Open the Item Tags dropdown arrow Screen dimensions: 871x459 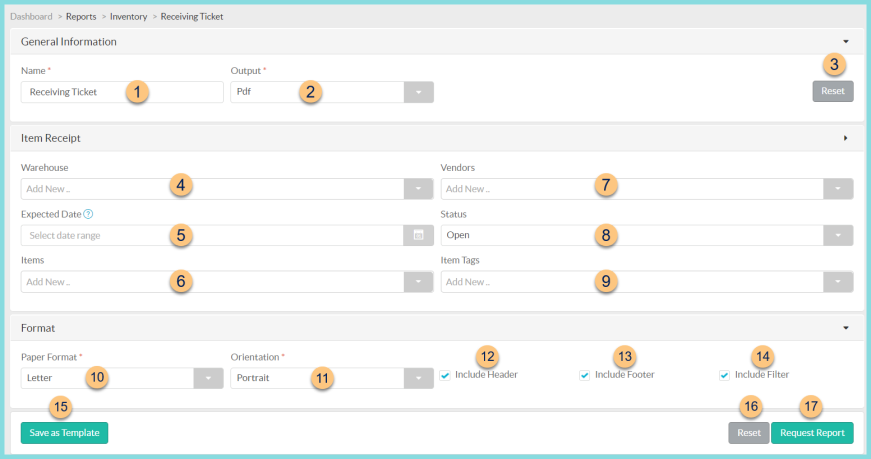pos(838,282)
